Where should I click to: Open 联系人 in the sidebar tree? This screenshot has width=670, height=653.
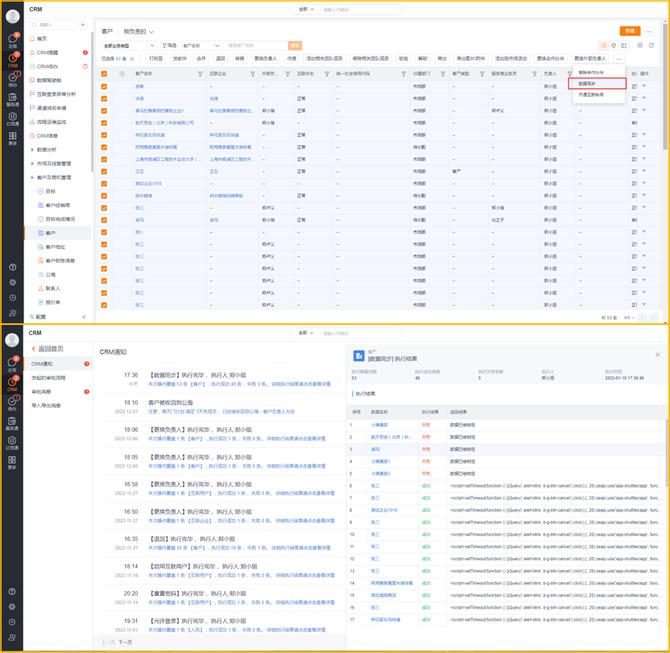coord(51,286)
